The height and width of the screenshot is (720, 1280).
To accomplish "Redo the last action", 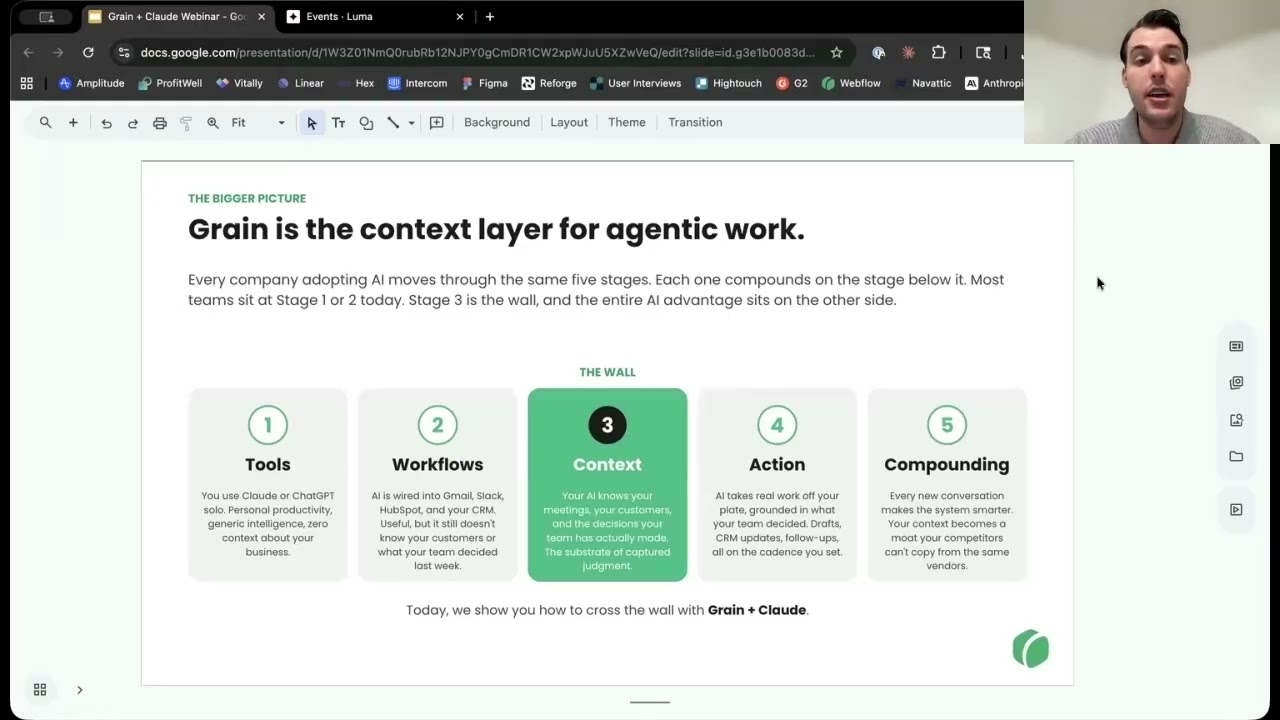I will [x=133, y=123].
